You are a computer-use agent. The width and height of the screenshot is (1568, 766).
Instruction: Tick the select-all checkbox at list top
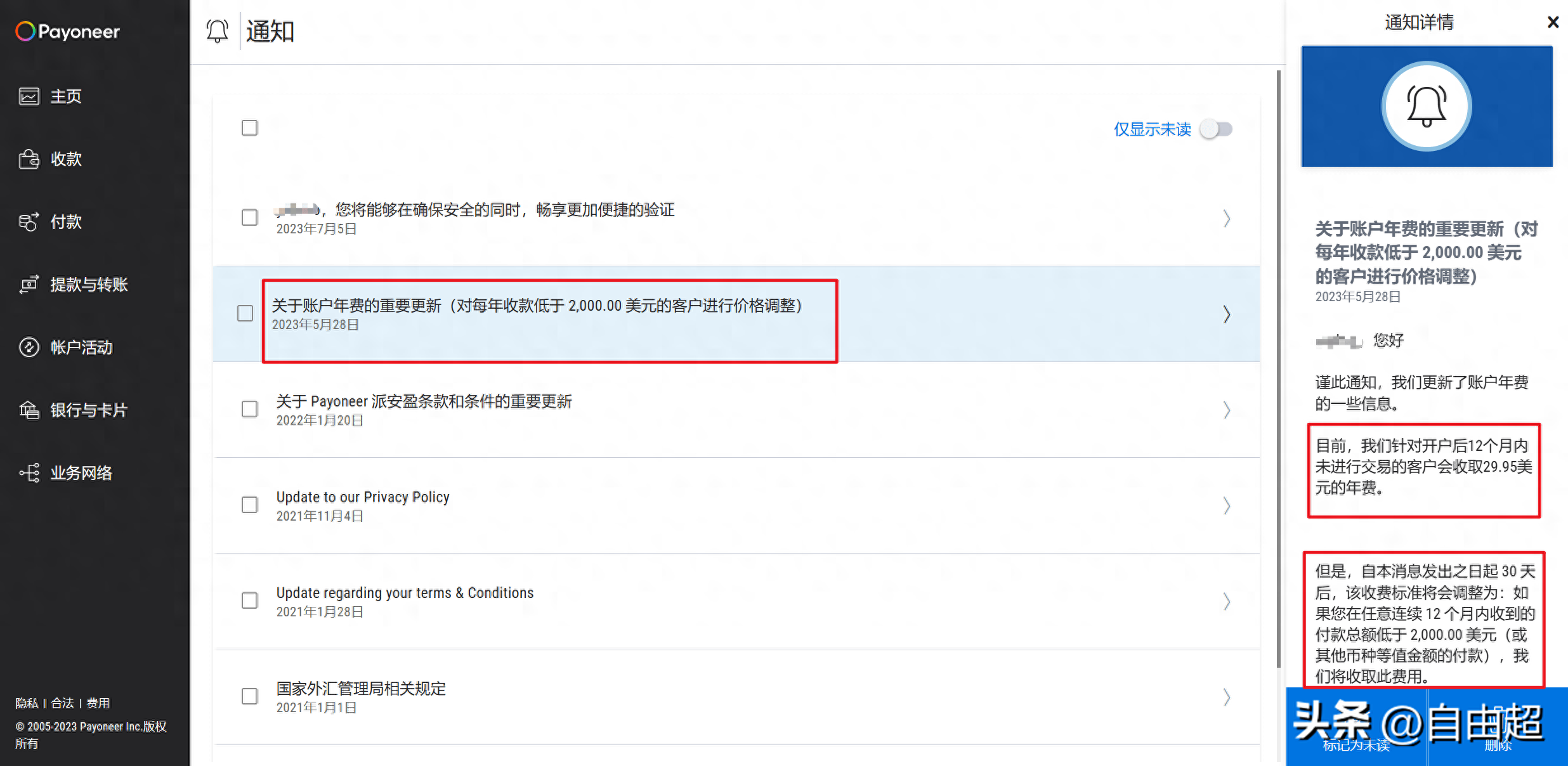point(250,128)
